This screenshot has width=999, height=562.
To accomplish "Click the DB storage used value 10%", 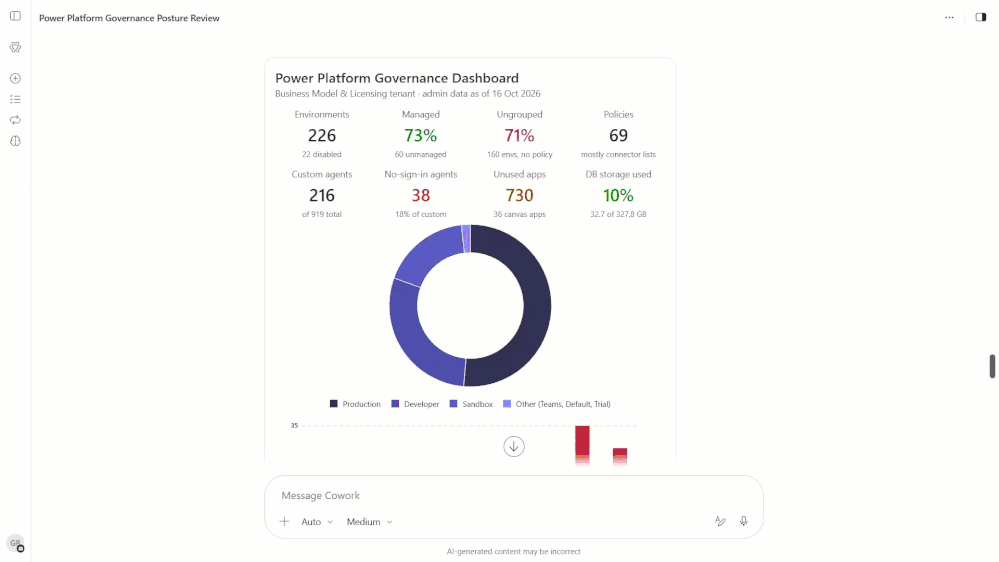I will (x=618, y=195).
